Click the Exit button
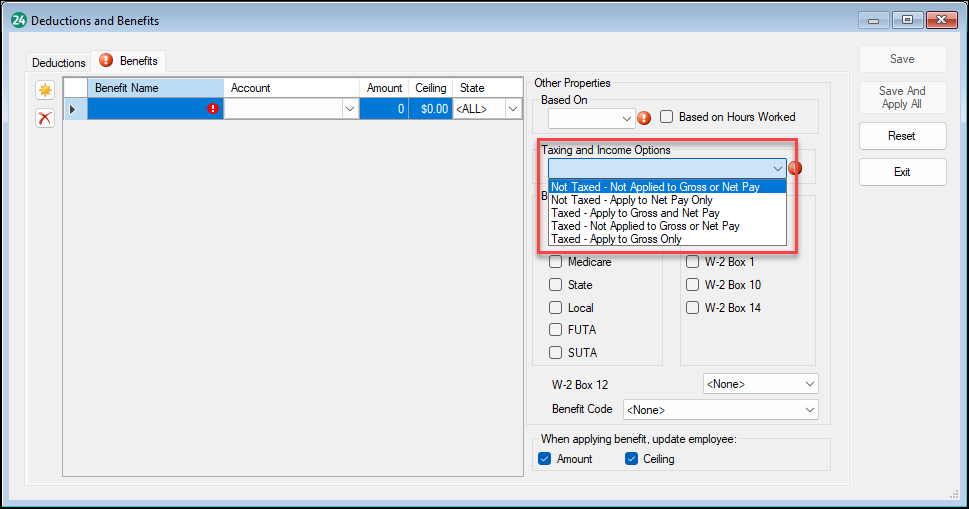The height and width of the screenshot is (509, 969). pos(902,172)
